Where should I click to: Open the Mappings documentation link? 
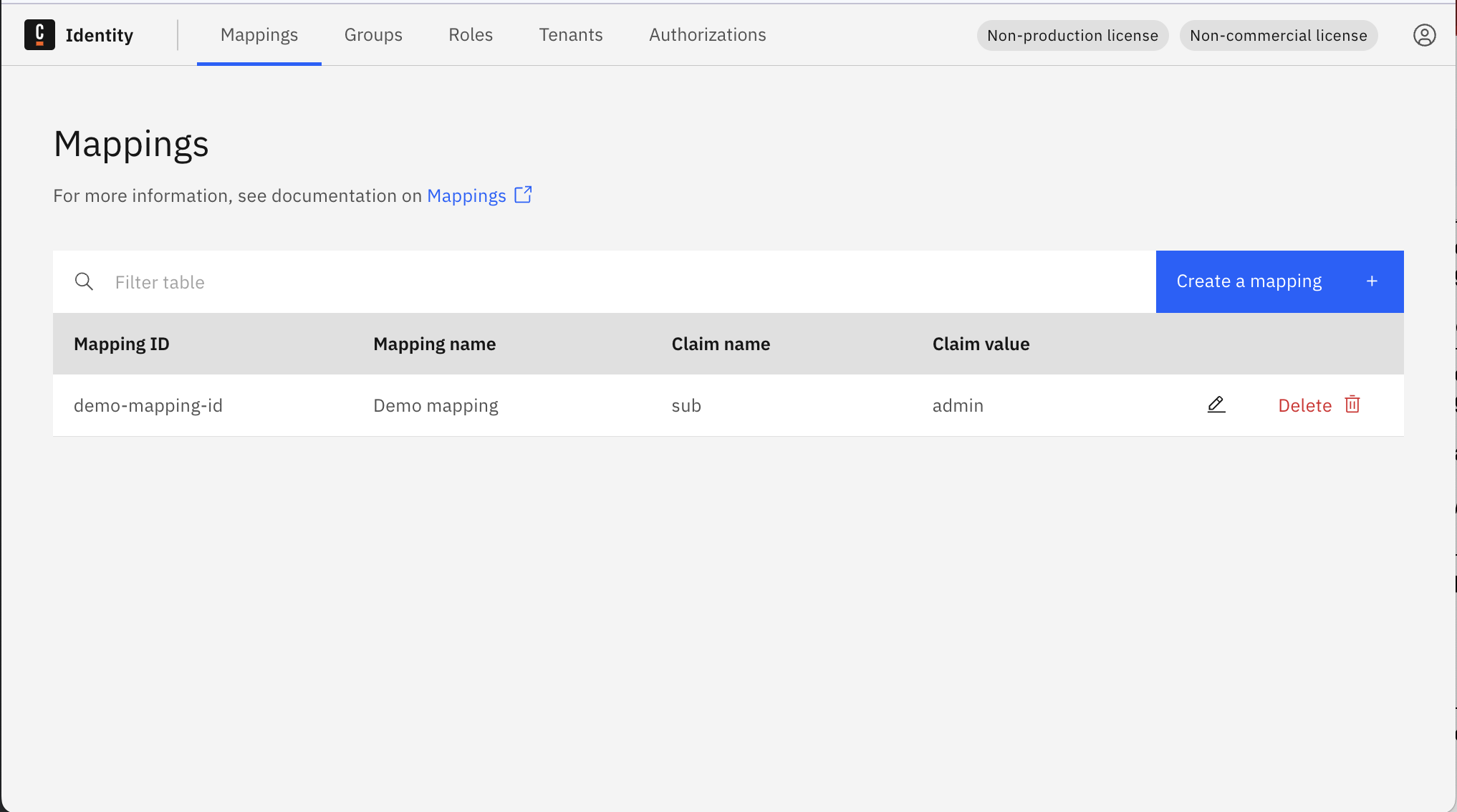pyautogui.click(x=466, y=196)
